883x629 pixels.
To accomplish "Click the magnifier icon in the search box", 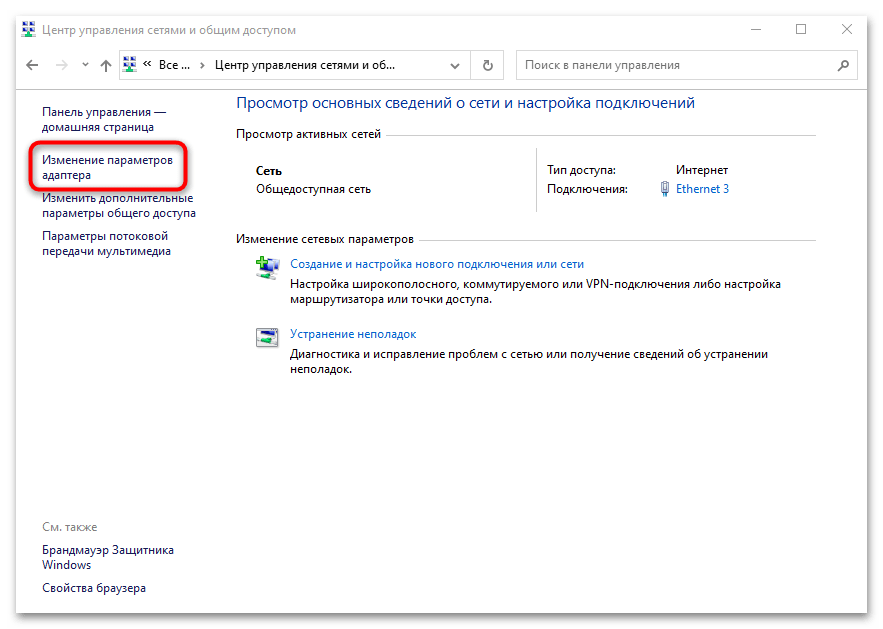I will tap(843, 65).
